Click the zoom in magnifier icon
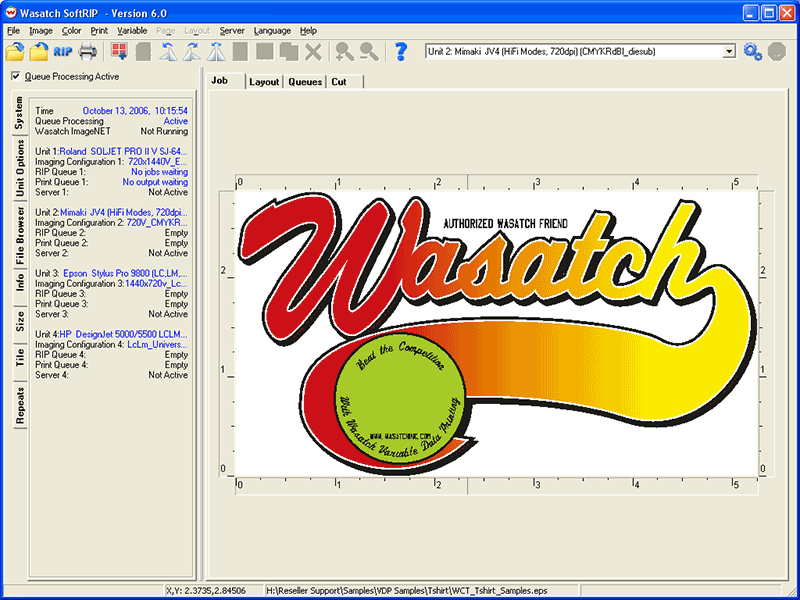 345,52
